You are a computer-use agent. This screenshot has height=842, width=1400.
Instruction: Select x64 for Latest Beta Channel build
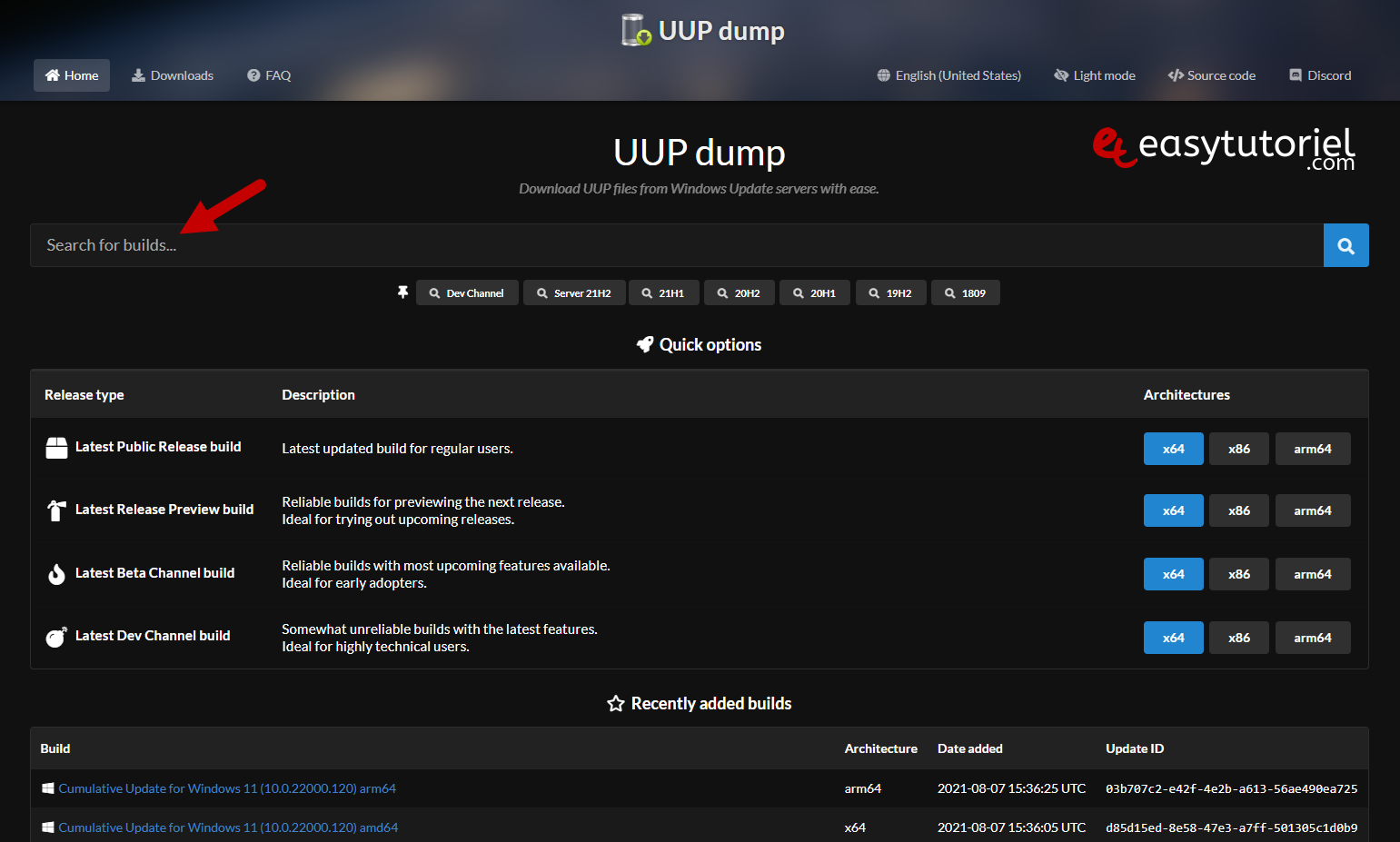pyautogui.click(x=1174, y=574)
